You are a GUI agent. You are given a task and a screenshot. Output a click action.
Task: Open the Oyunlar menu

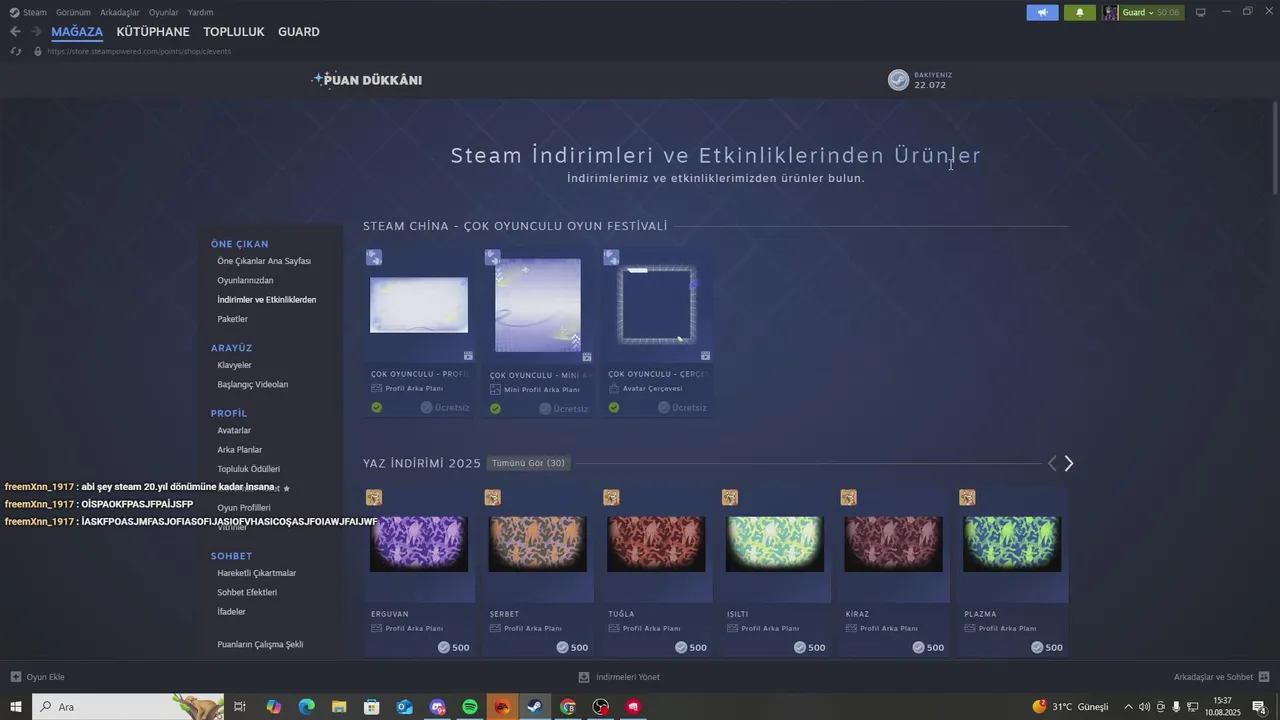(164, 12)
